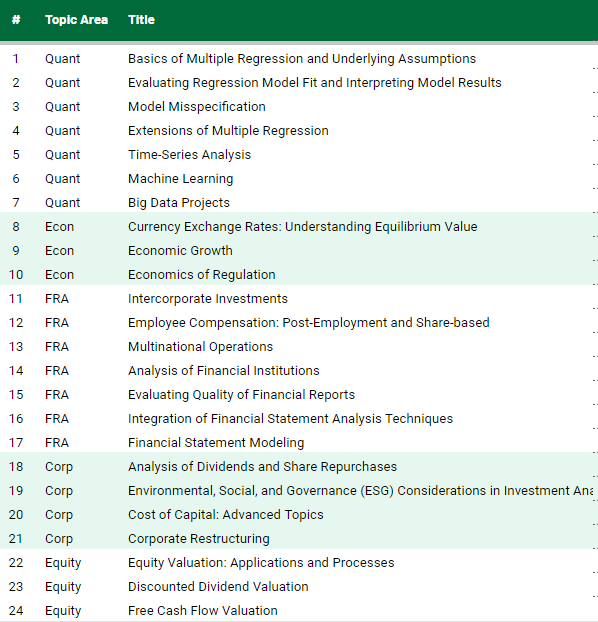Click the 'Econ' cell in row 8
Image resolution: width=598 pixels, height=622 pixels.
click(x=59, y=227)
